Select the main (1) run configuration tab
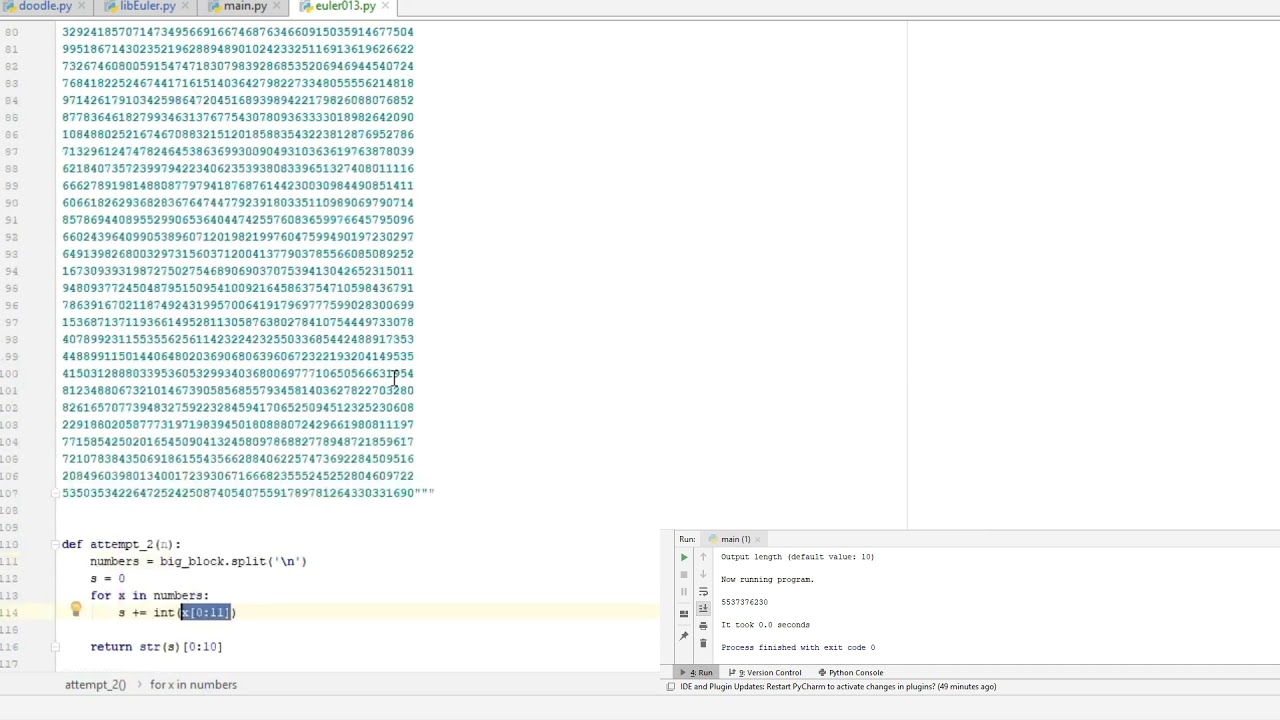This screenshot has height=720, width=1280. [735, 540]
